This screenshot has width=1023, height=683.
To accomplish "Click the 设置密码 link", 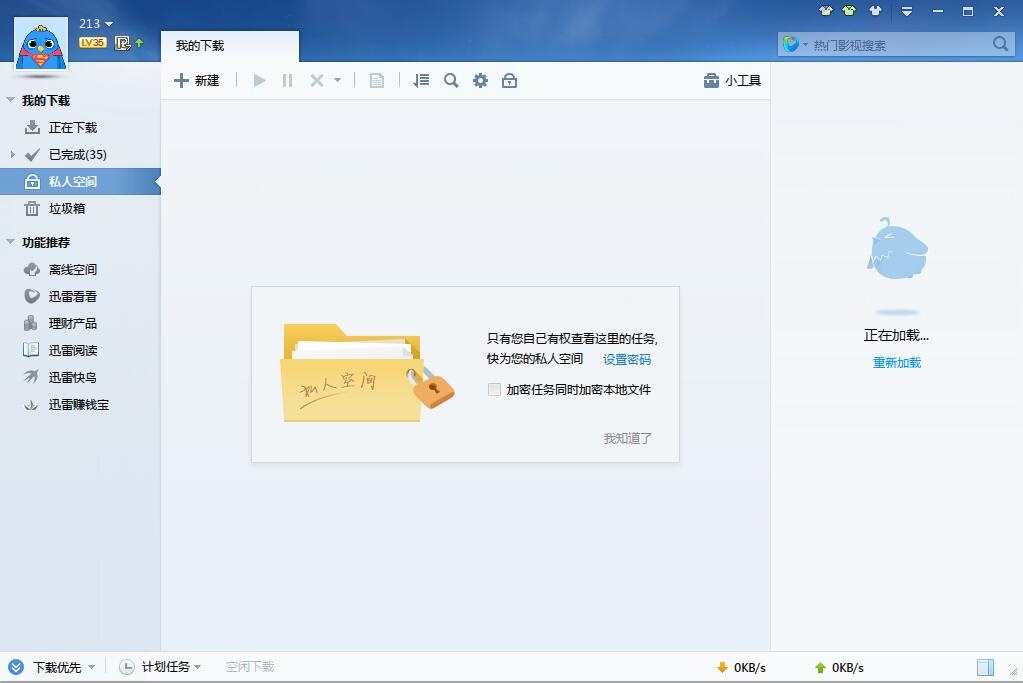I will click(627, 359).
